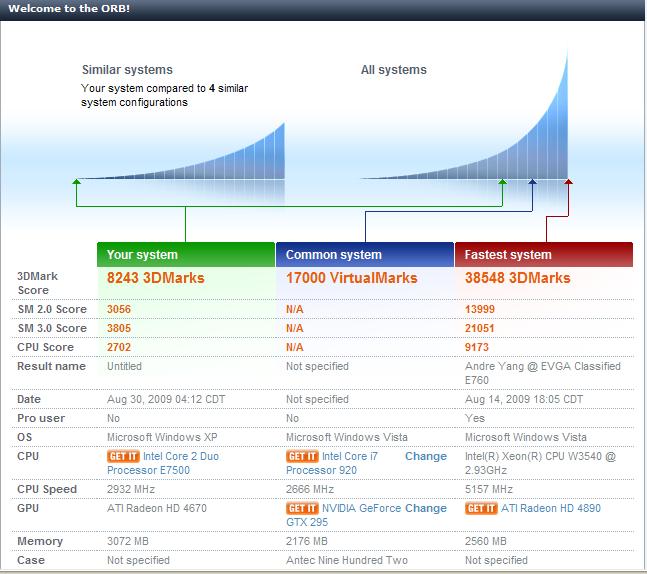Select the Your system column header

click(x=186, y=255)
